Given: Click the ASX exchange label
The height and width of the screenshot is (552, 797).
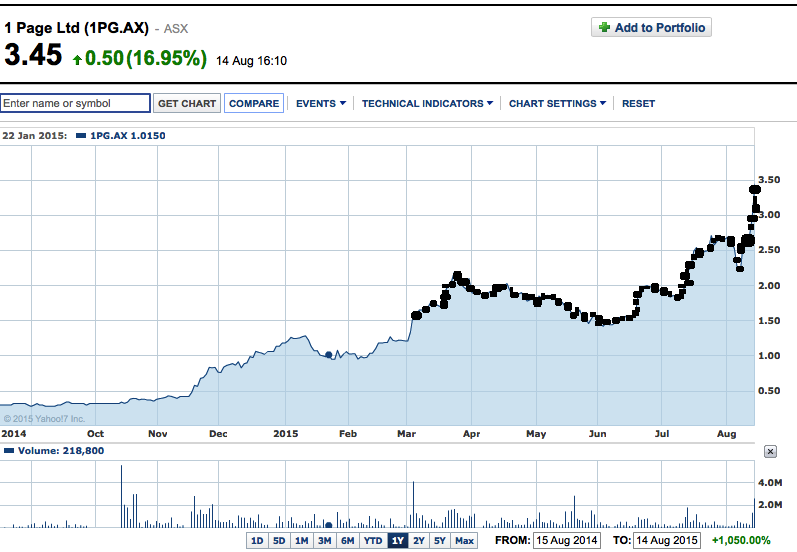Looking at the screenshot, I should pos(176,29).
